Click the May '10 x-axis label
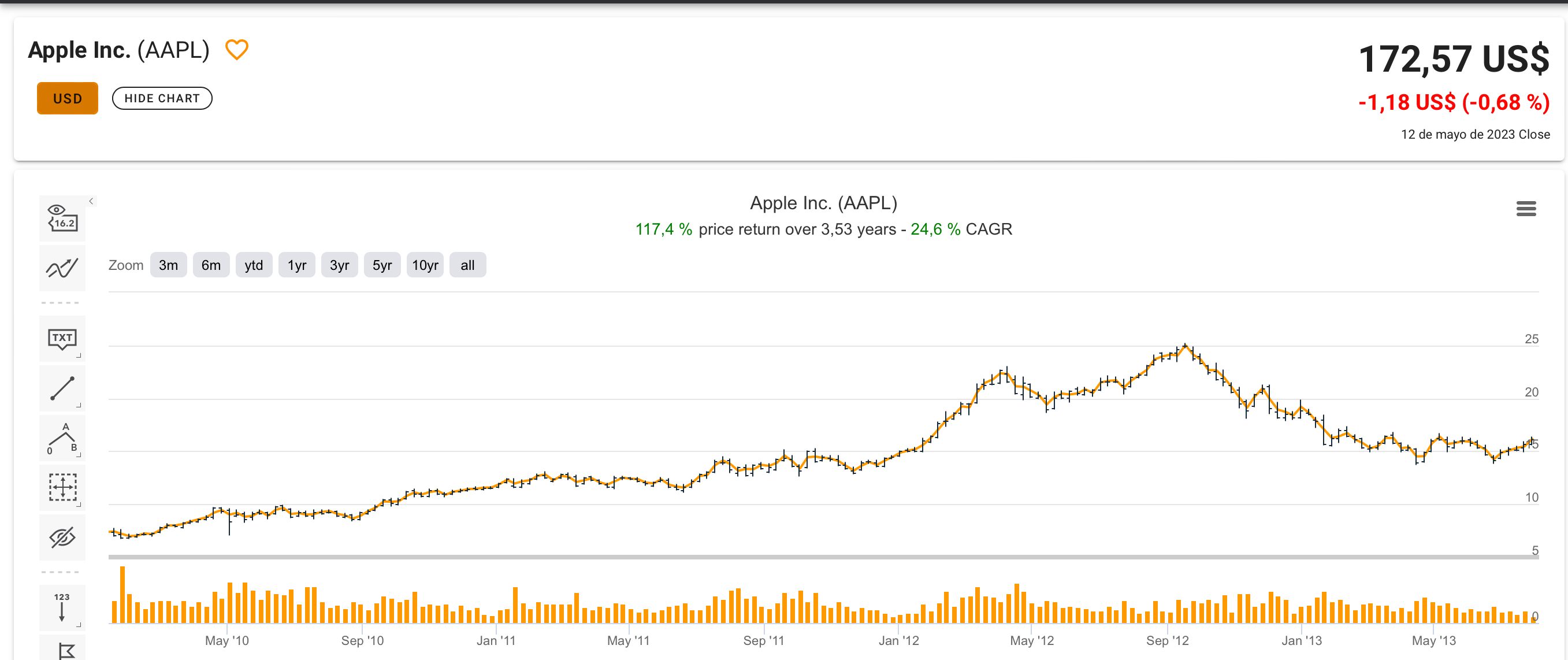1568x660 pixels. tap(227, 640)
